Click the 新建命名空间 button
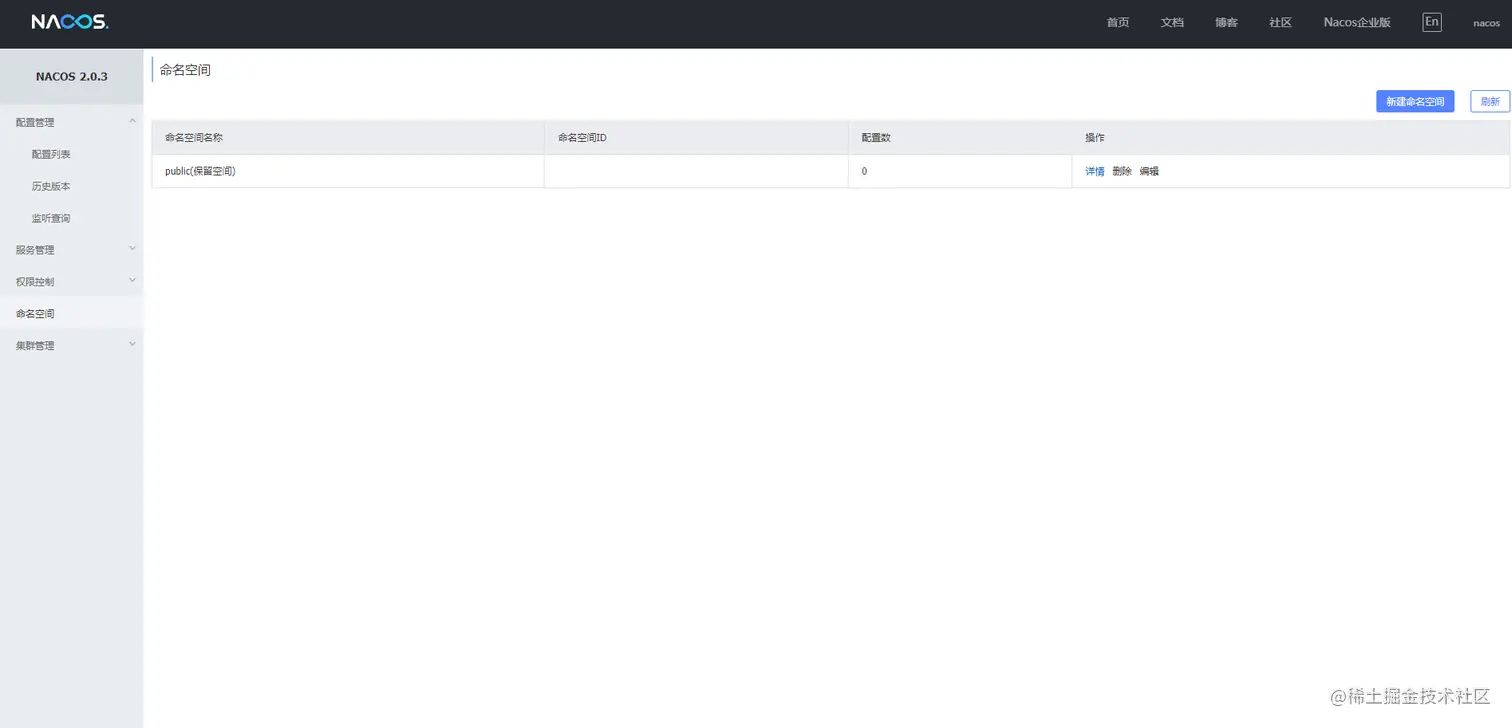Viewport: 1512px width, 728px height. tap(1415, 102)
